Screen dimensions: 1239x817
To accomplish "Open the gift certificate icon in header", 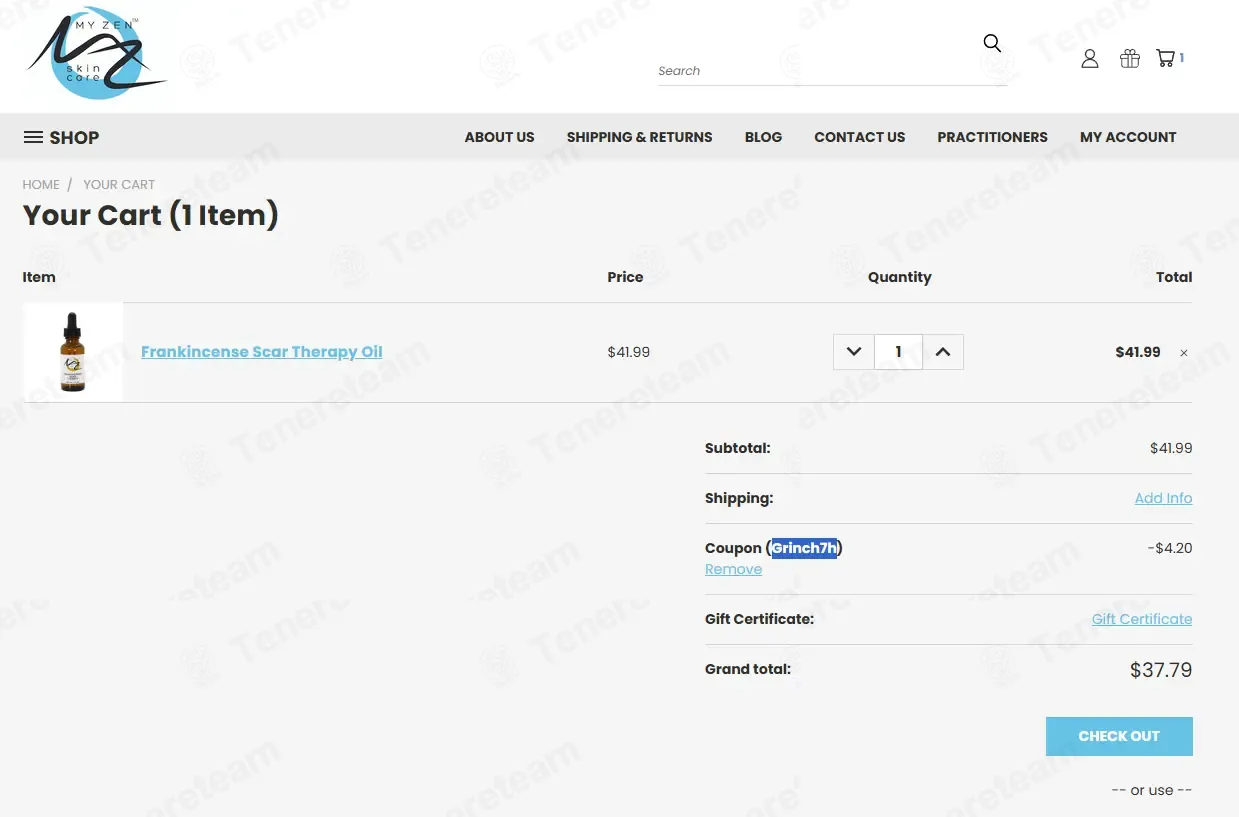I will pyautogui.click(x=1130, y=59).
